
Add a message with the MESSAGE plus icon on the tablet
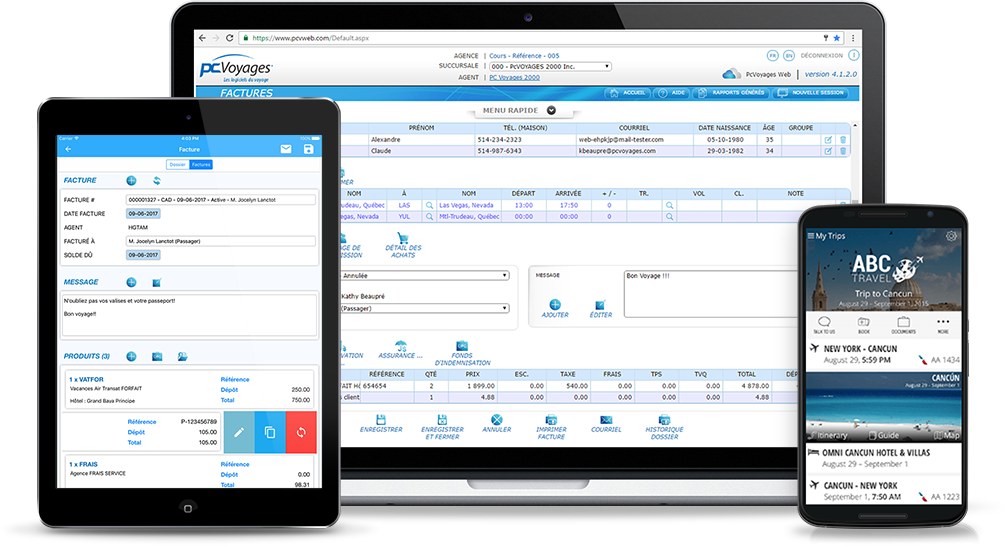pos(131,282)
